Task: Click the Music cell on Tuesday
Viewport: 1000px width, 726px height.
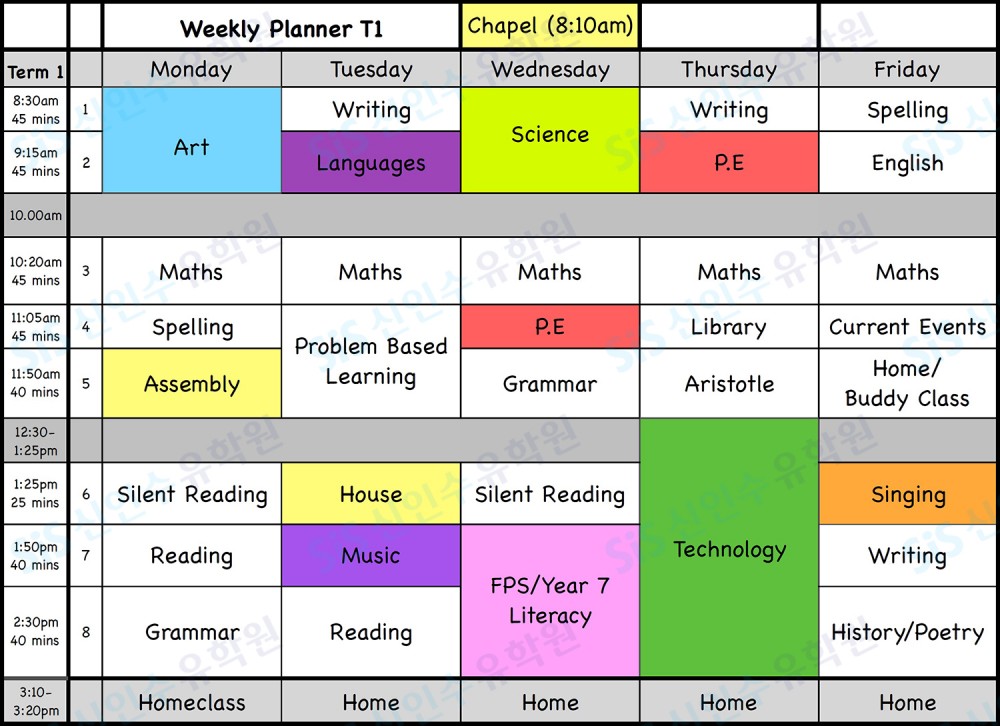Action: coord(371,556)
